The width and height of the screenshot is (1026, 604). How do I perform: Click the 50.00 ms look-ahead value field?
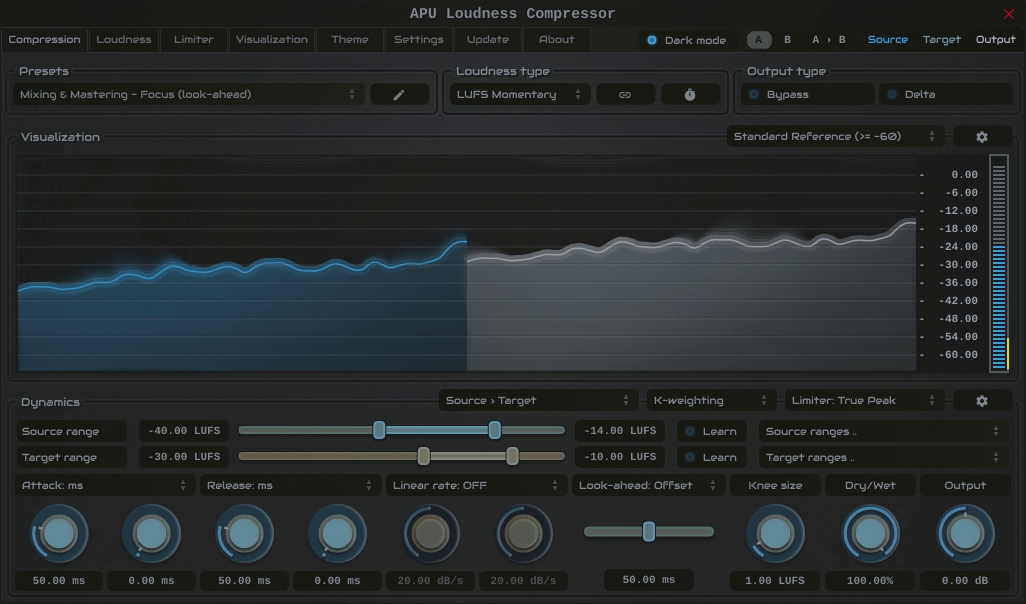coord(648,580)
